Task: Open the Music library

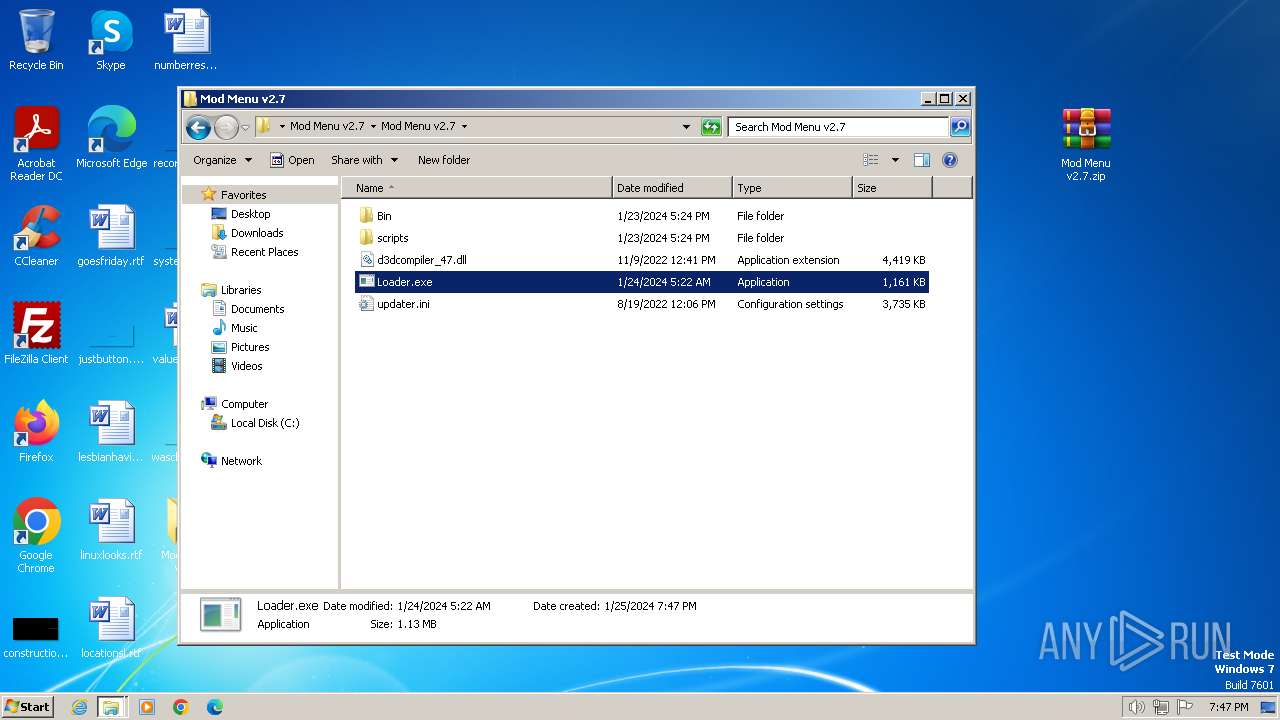Action: coord(244,328)
